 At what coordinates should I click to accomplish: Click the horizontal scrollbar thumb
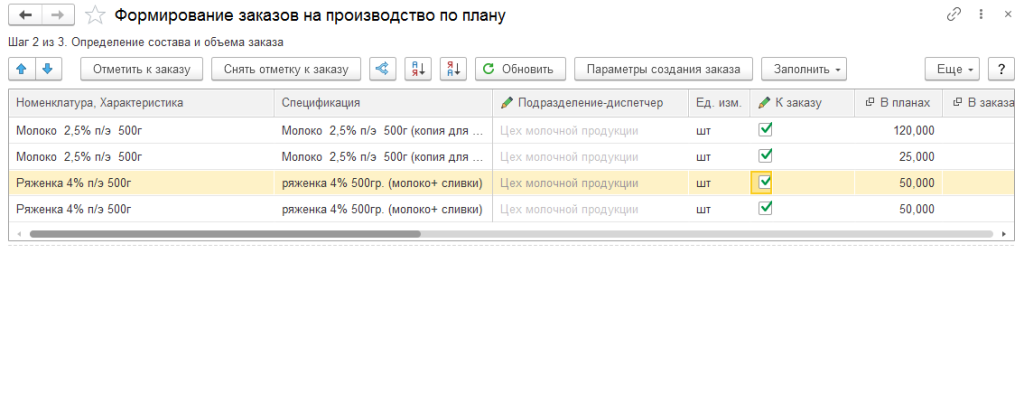pyautogui.click(x=225, y=233)
